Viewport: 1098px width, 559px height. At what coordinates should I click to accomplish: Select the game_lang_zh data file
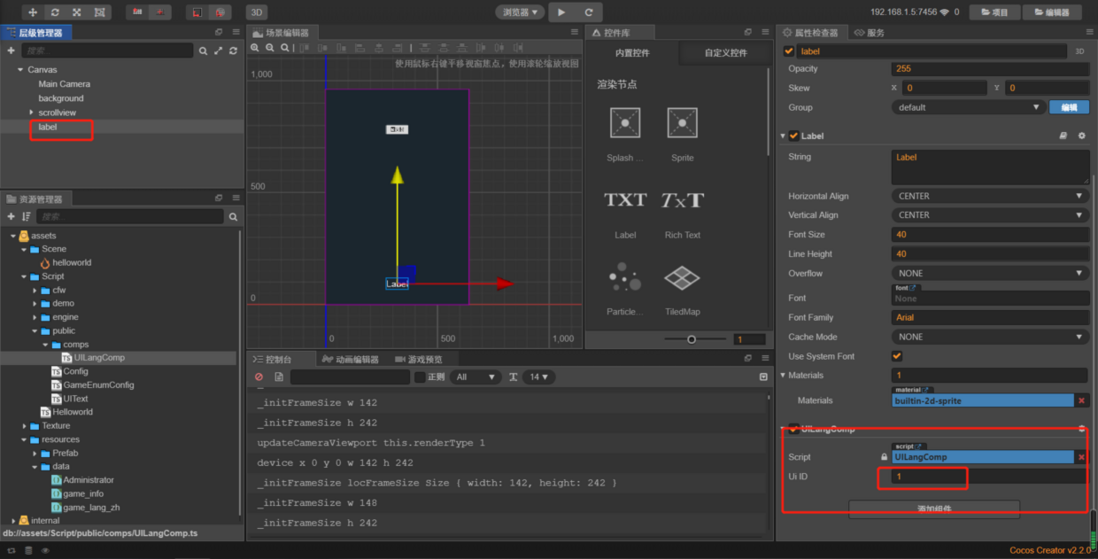(x=91, y=507)
